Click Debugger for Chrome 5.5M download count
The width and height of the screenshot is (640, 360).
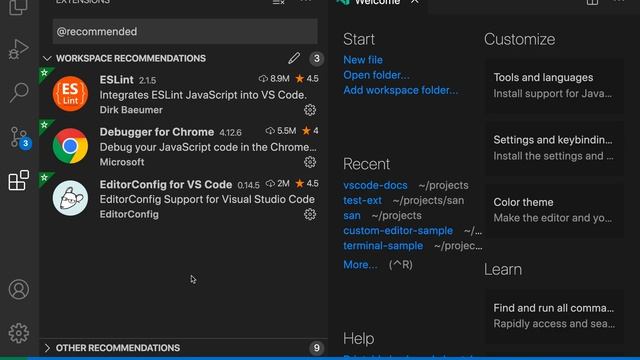pyautogui.click(x=281, y=131)
